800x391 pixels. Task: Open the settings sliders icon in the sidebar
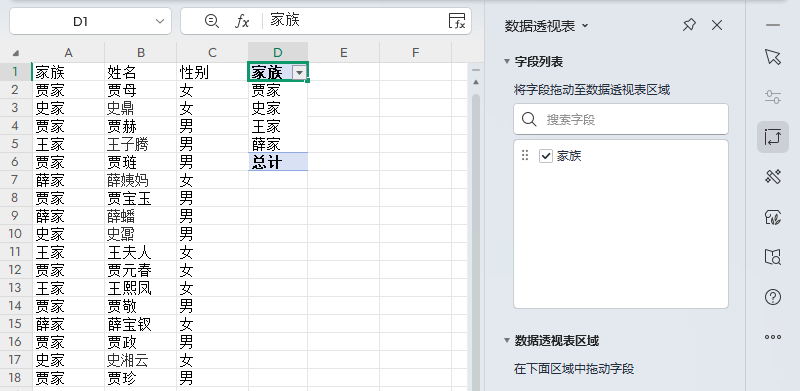[773, 97]
